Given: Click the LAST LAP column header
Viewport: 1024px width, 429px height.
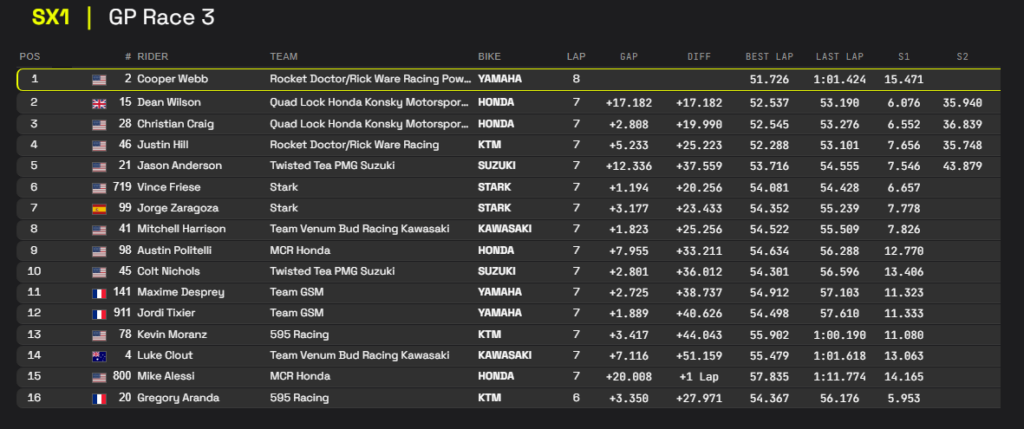Looking at the screenshot, I should [840, 57].
